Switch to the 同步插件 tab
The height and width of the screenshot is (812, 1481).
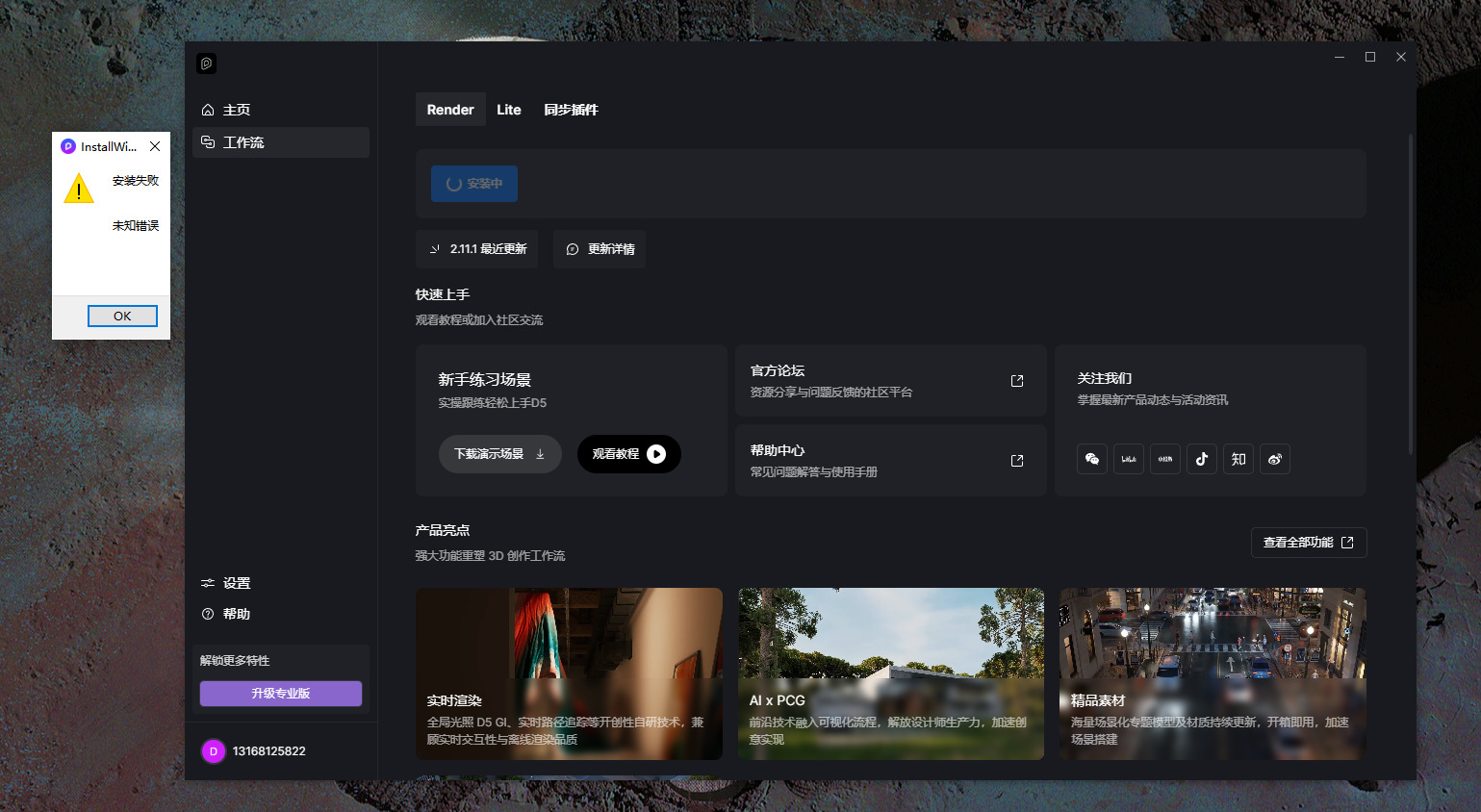(571, 110)
